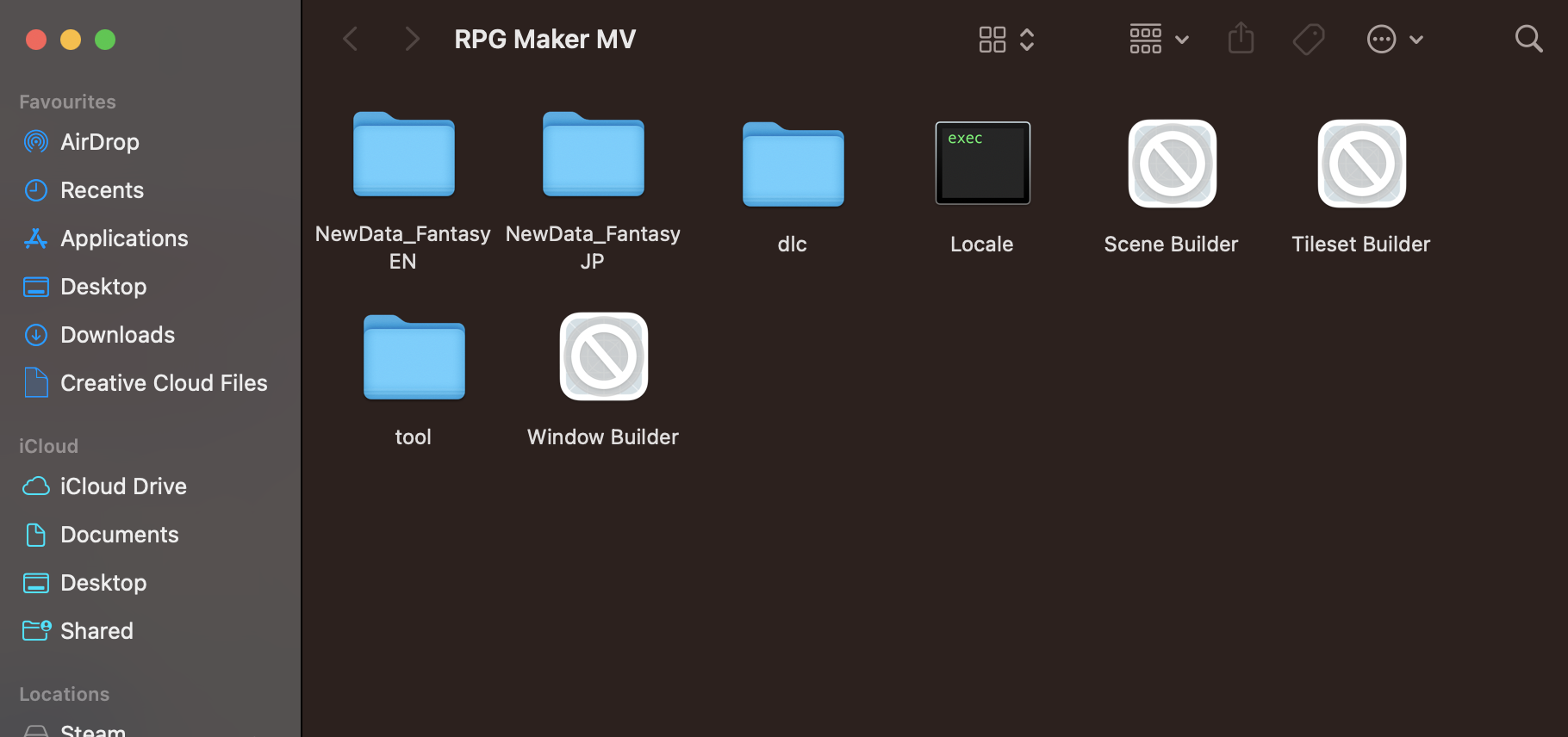
Task: Select the tool folder icon
Action: [414, 357]
